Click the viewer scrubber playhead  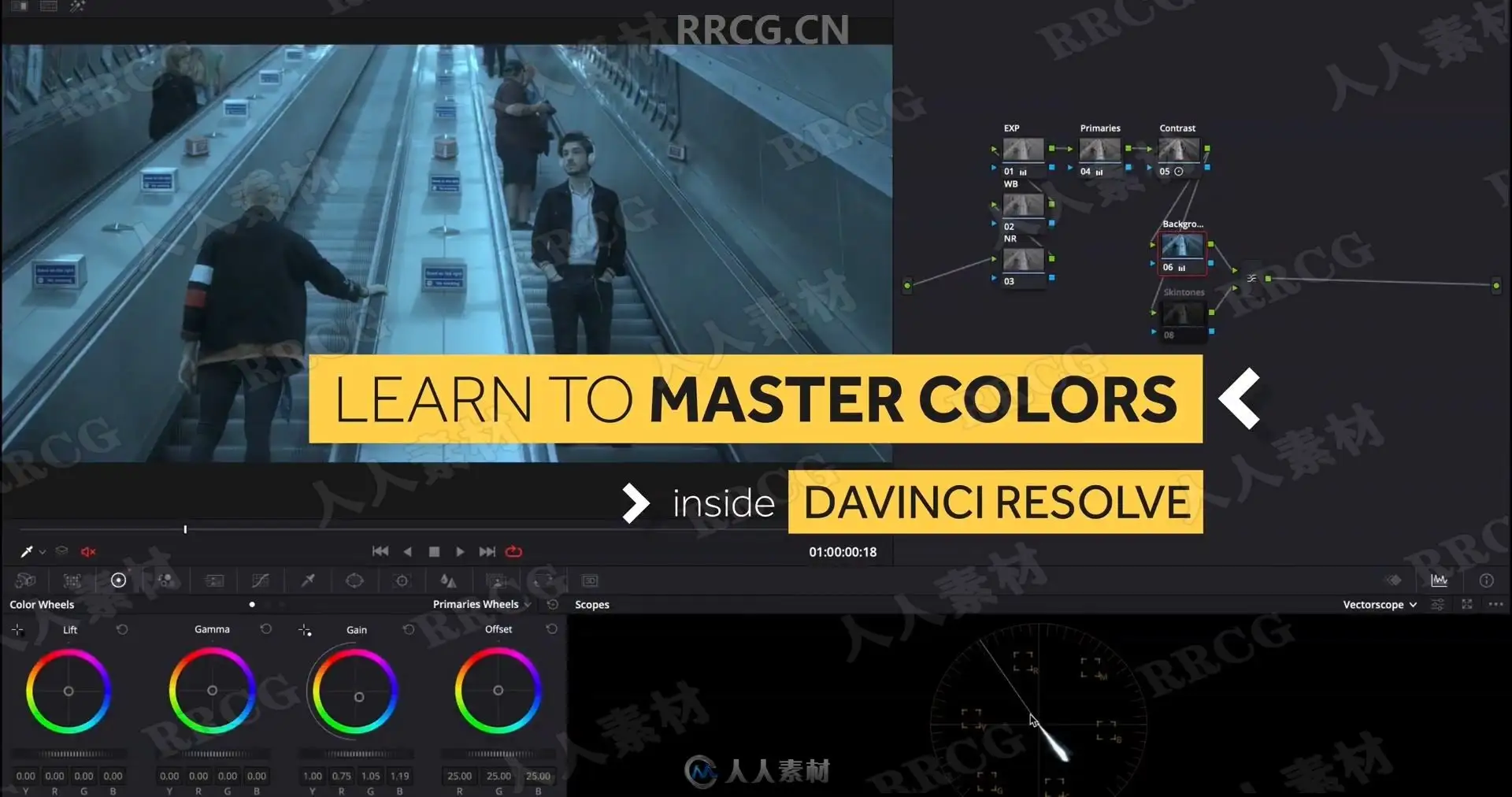click(x=185, y=529)
